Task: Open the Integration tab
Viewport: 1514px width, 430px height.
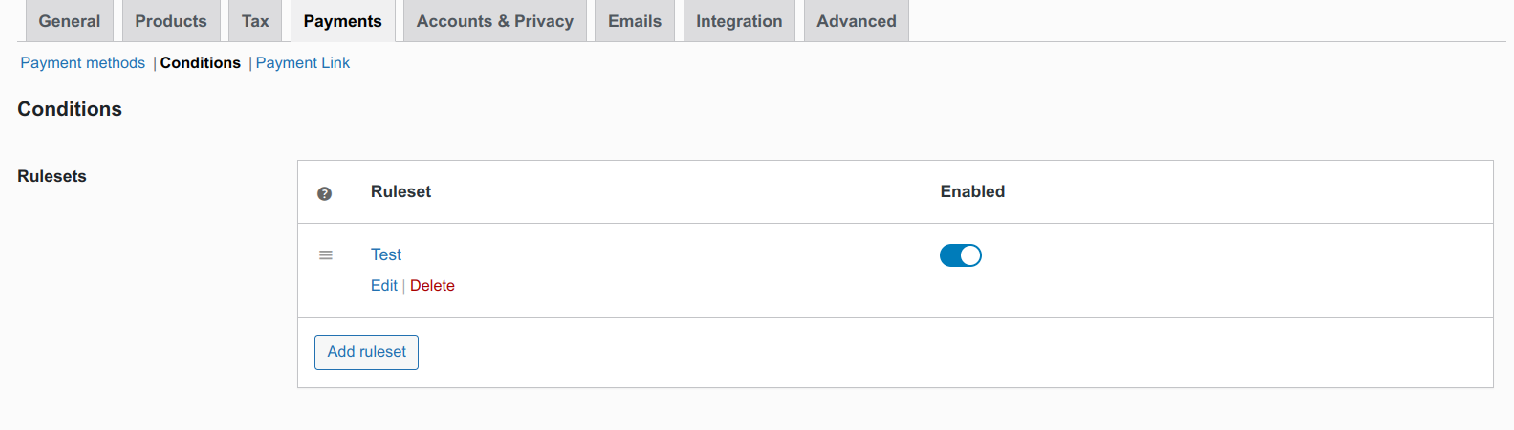Action: [739, 21]
